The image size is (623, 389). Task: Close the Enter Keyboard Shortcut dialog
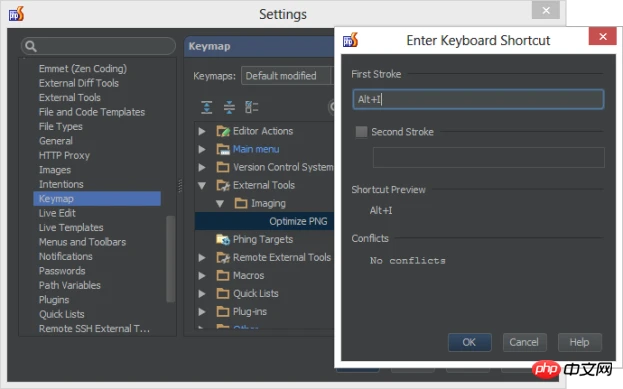[602, 37]
